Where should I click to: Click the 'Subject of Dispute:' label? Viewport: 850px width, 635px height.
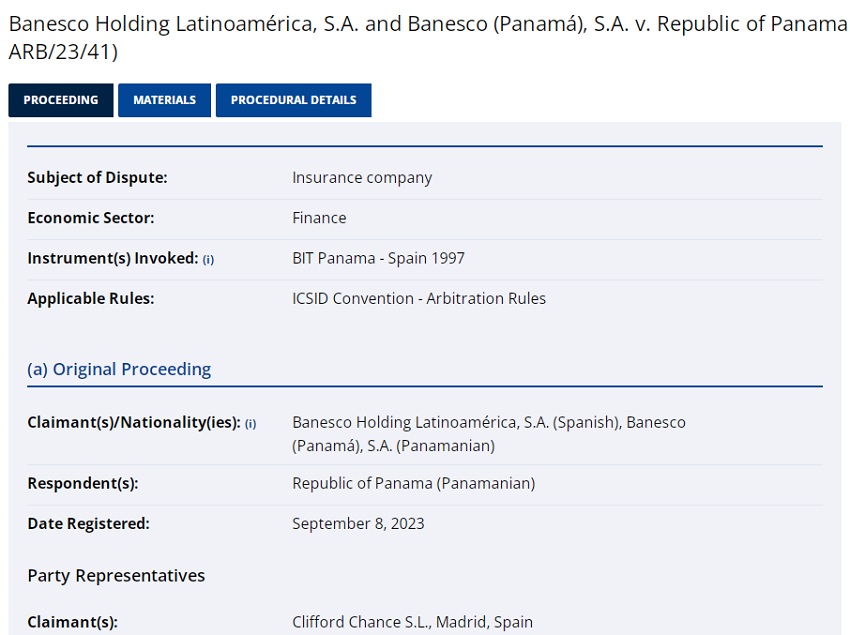(x=98, y=178)
